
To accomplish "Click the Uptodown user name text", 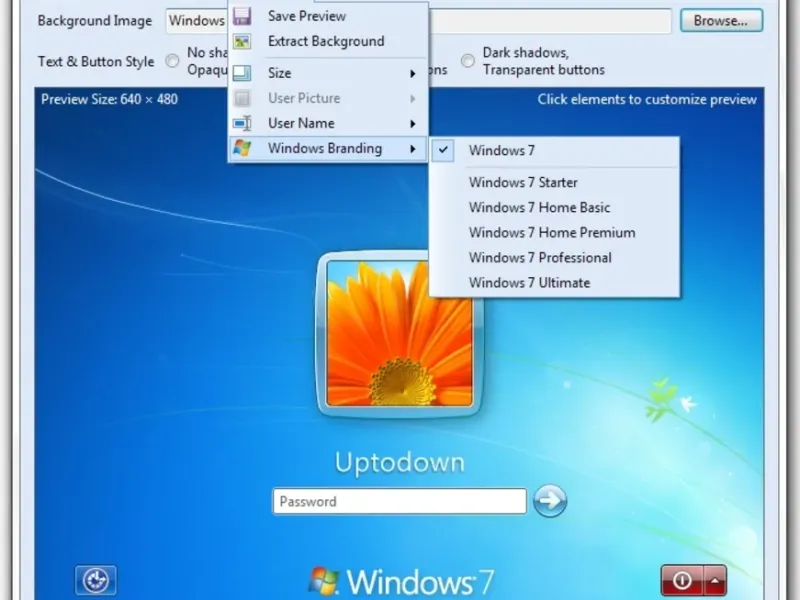I will [x=400, y=463].
